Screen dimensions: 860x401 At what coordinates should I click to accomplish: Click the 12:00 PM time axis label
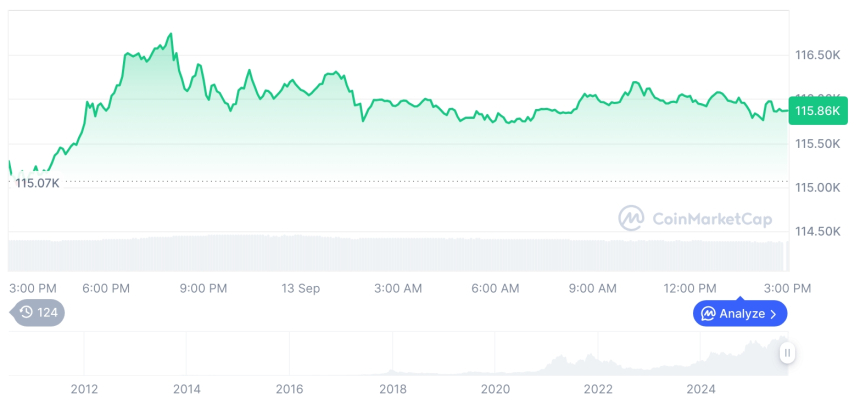click(690, 289)
